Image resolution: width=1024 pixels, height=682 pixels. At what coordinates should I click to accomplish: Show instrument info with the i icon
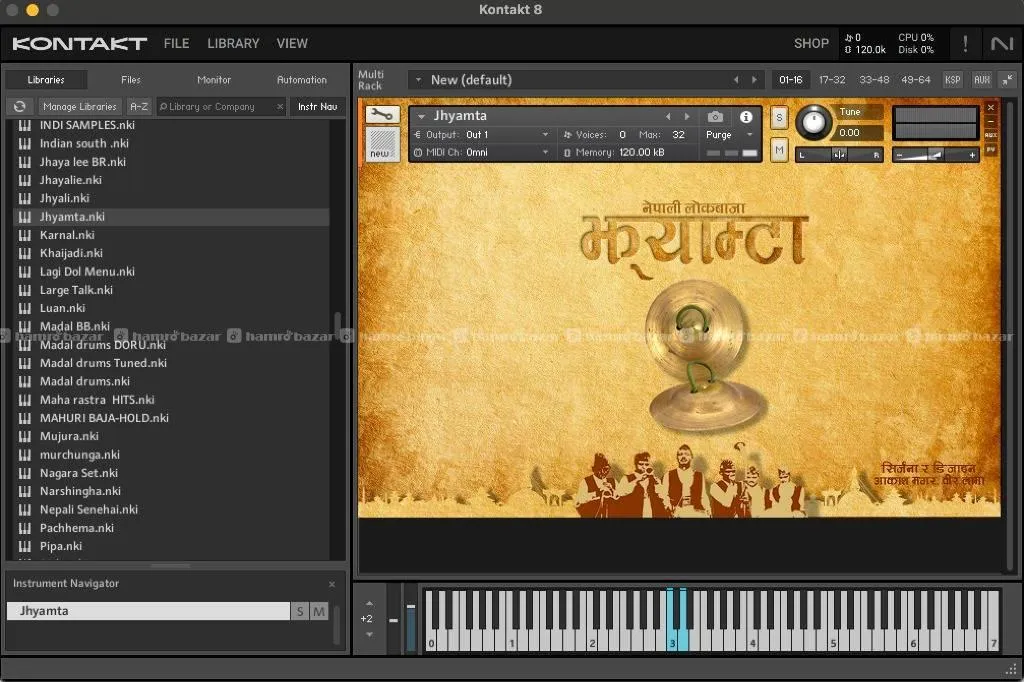tap(746, 116)
